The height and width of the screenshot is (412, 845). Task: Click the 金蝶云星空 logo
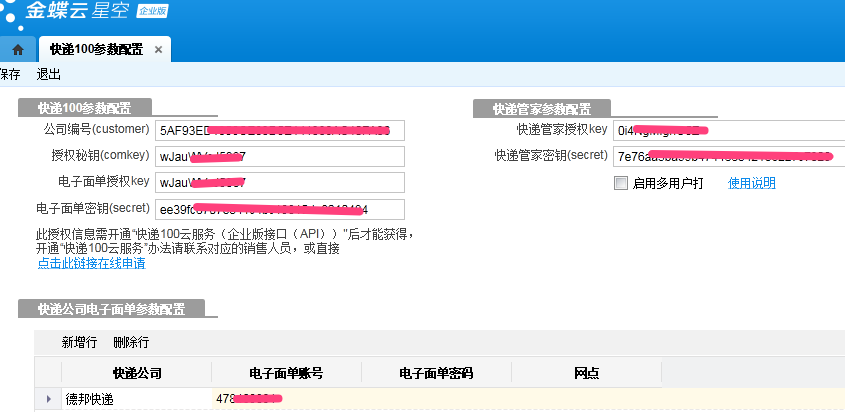85,14
